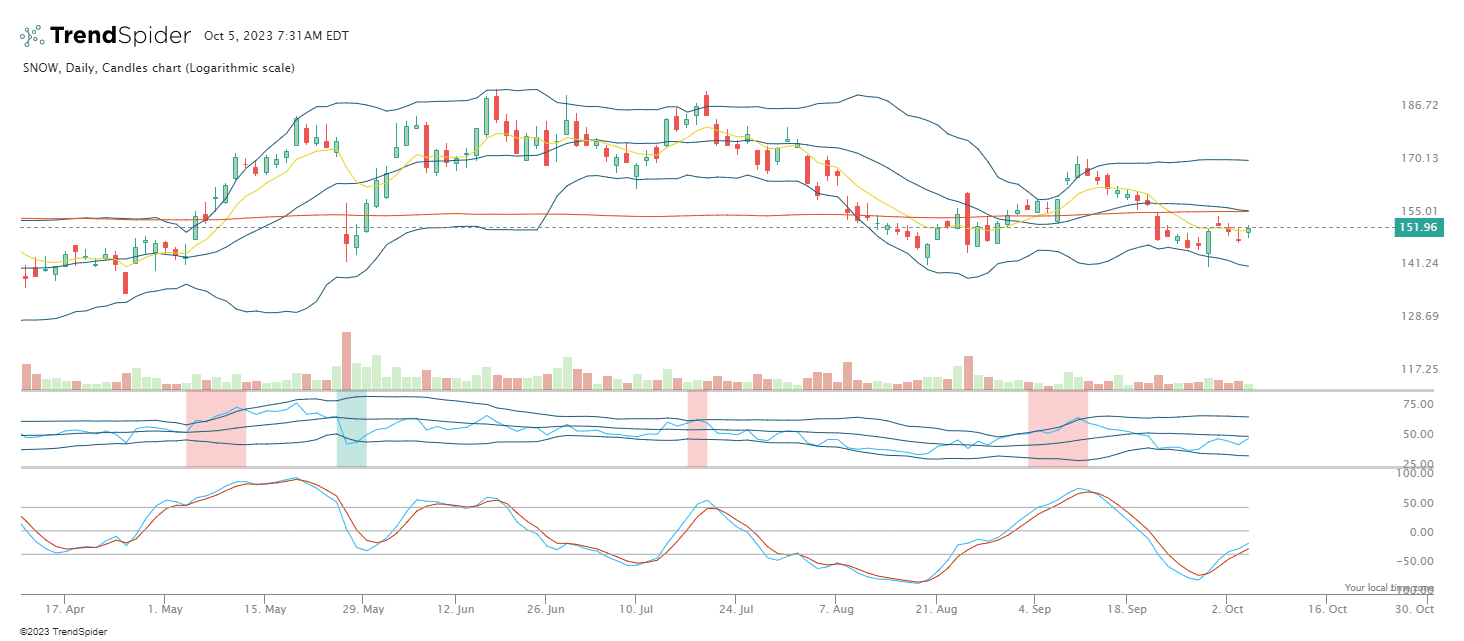
Task: Click the TrendSpider logo icon
Action: 32,36
